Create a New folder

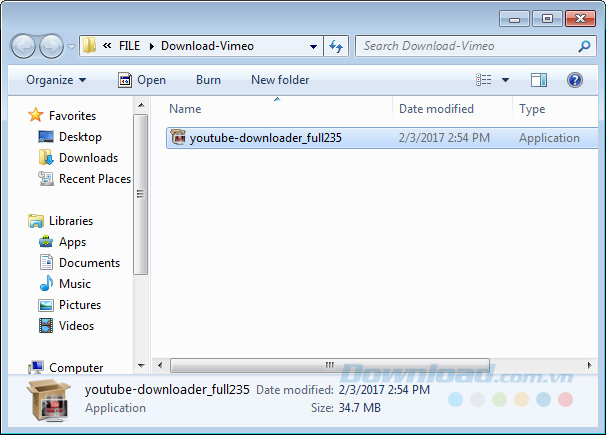click(280, 80)
